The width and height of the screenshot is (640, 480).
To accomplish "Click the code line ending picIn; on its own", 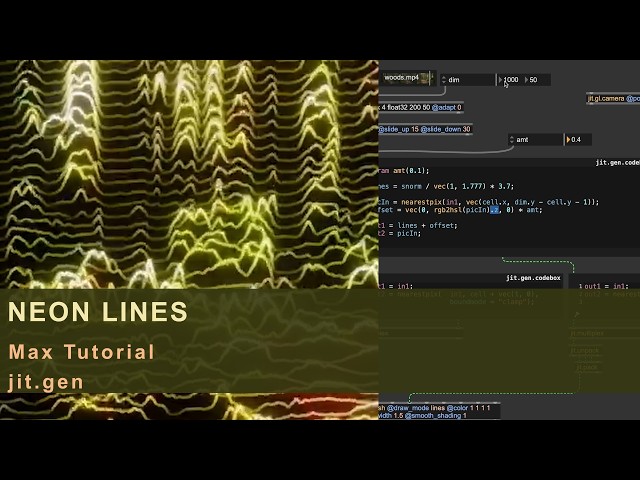I will pos(400,233).
